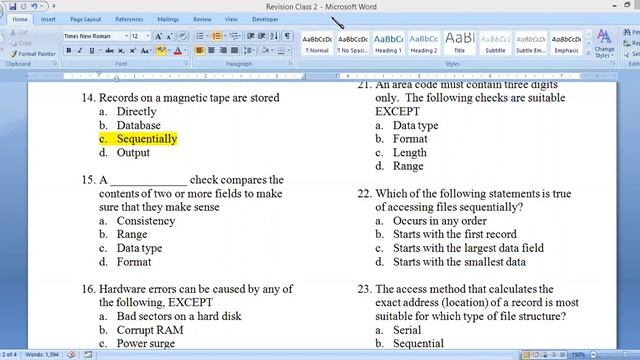
Task: Toggle Underline formatting
Action: pyautogui.click(x=91, y=51)
